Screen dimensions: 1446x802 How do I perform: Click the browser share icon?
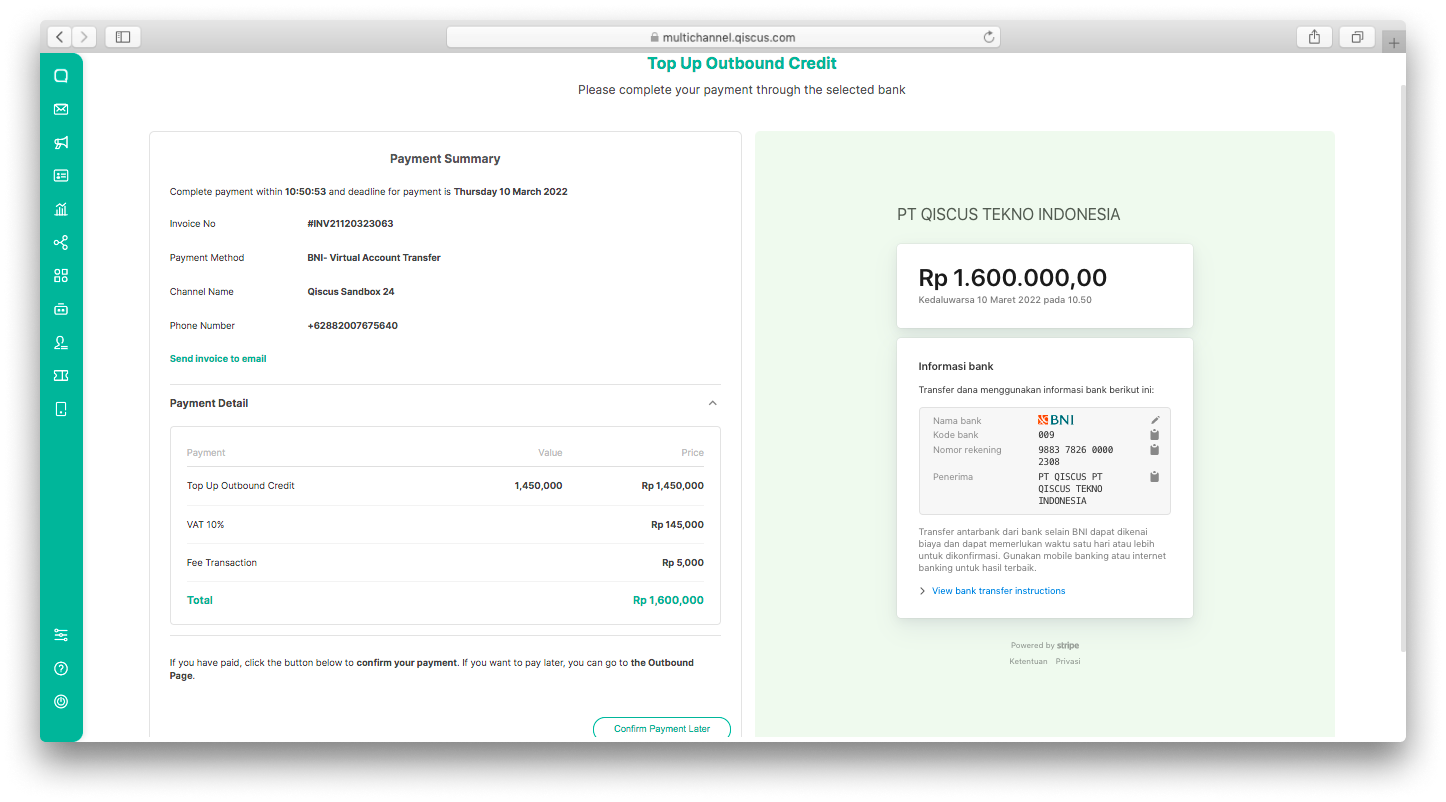[1314, 36]
